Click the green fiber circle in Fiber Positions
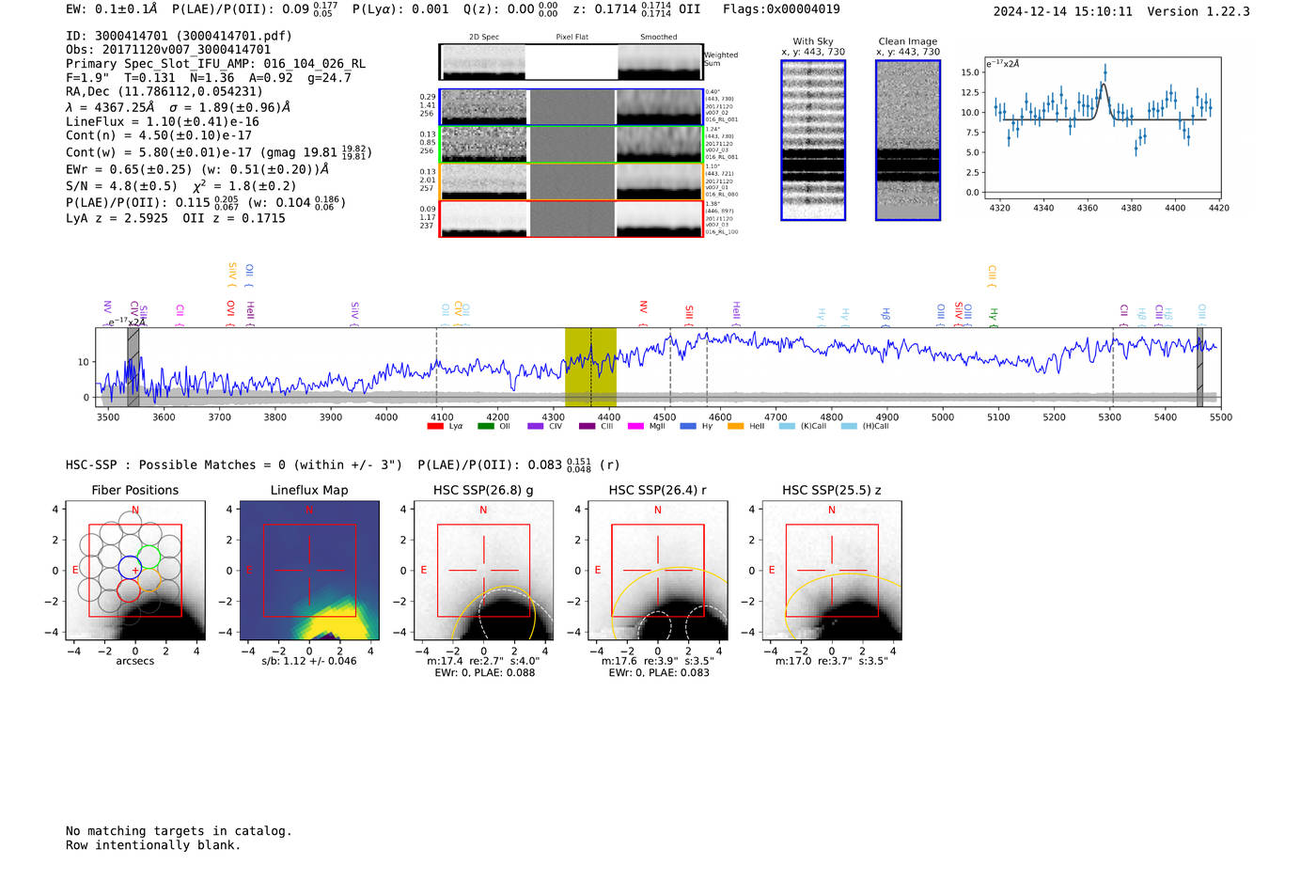Viewport: 1316px width, 896px height. pos(149,556)
